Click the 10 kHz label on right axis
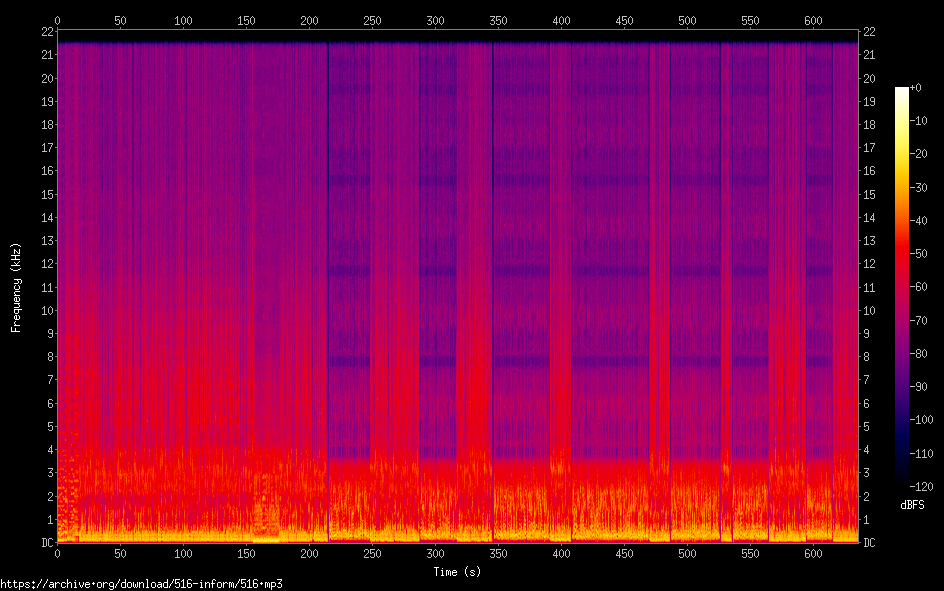This screenshot has width=944, height=591. (x=869, y=311)
